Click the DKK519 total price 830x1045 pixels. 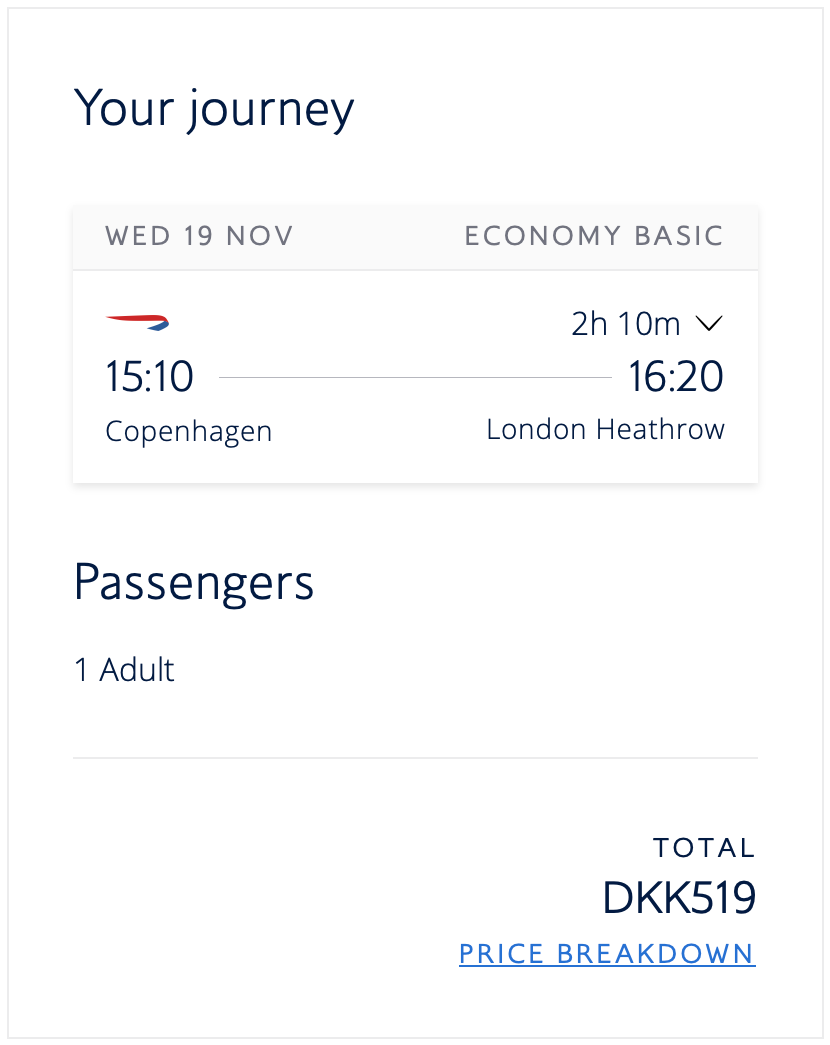(x=678, y=898)
